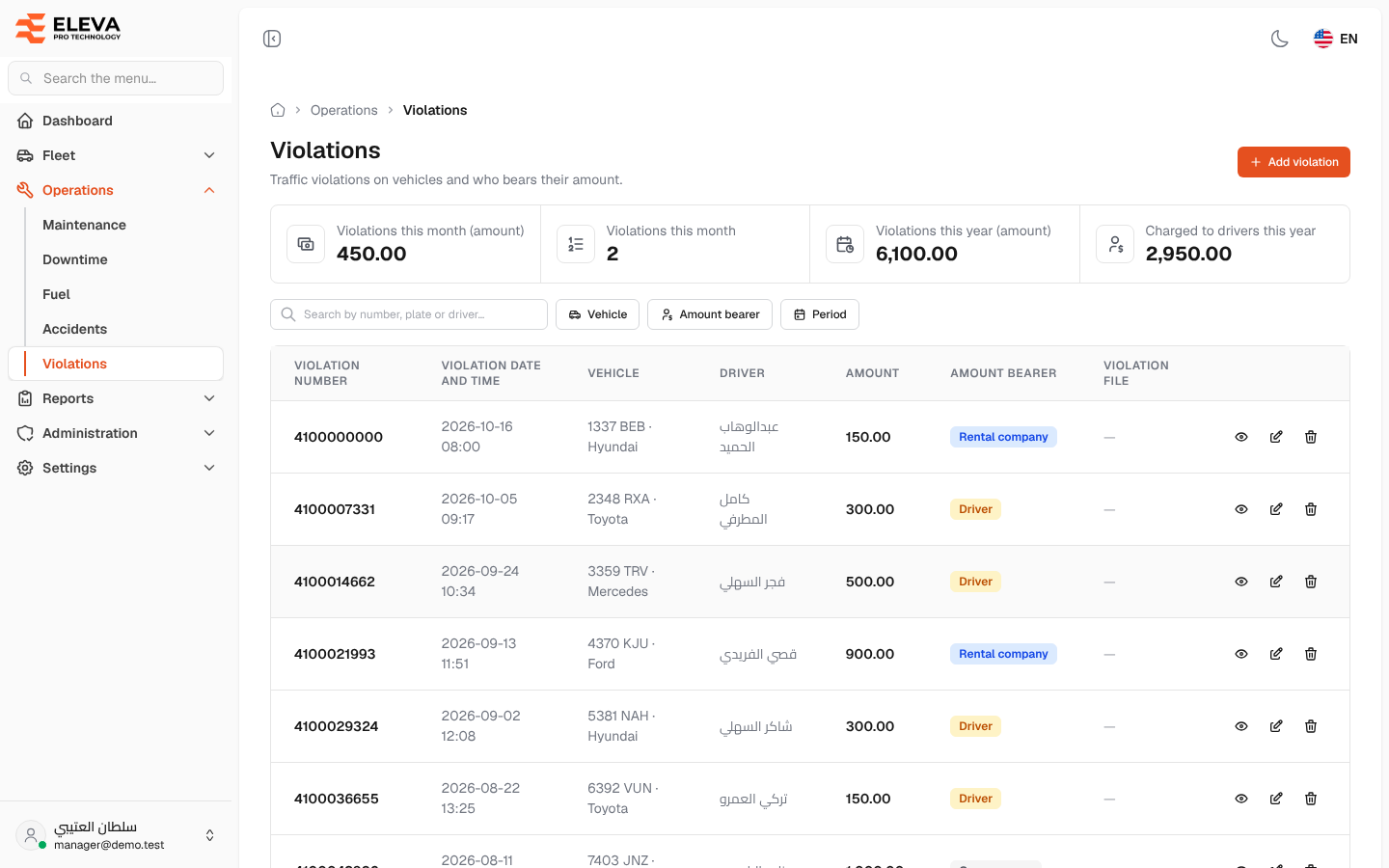The width and height of the screenshot is (1389, 868).
Task: Edit violation 4100029324
Action: point(1276,726)
